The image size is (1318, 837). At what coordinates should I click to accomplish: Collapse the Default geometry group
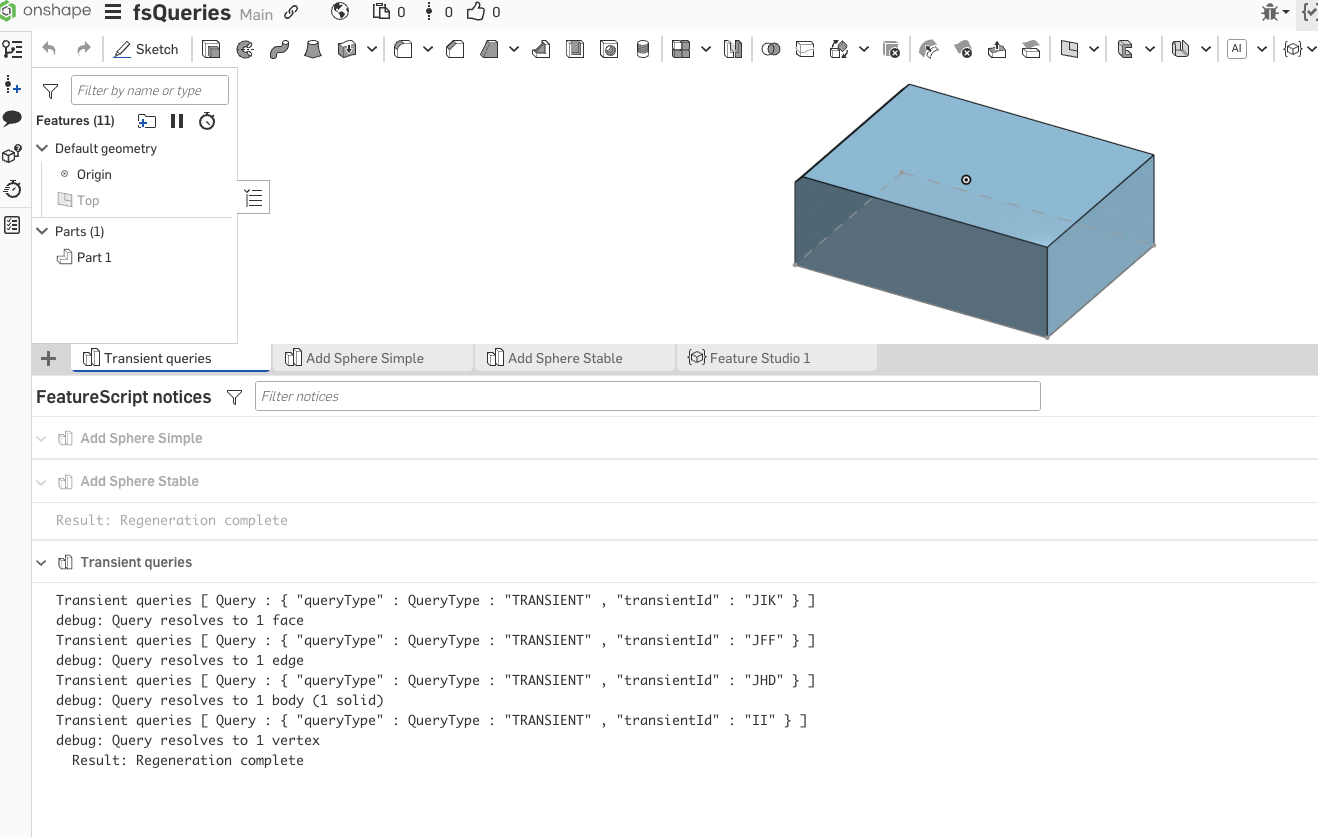[x=42, y=148]
